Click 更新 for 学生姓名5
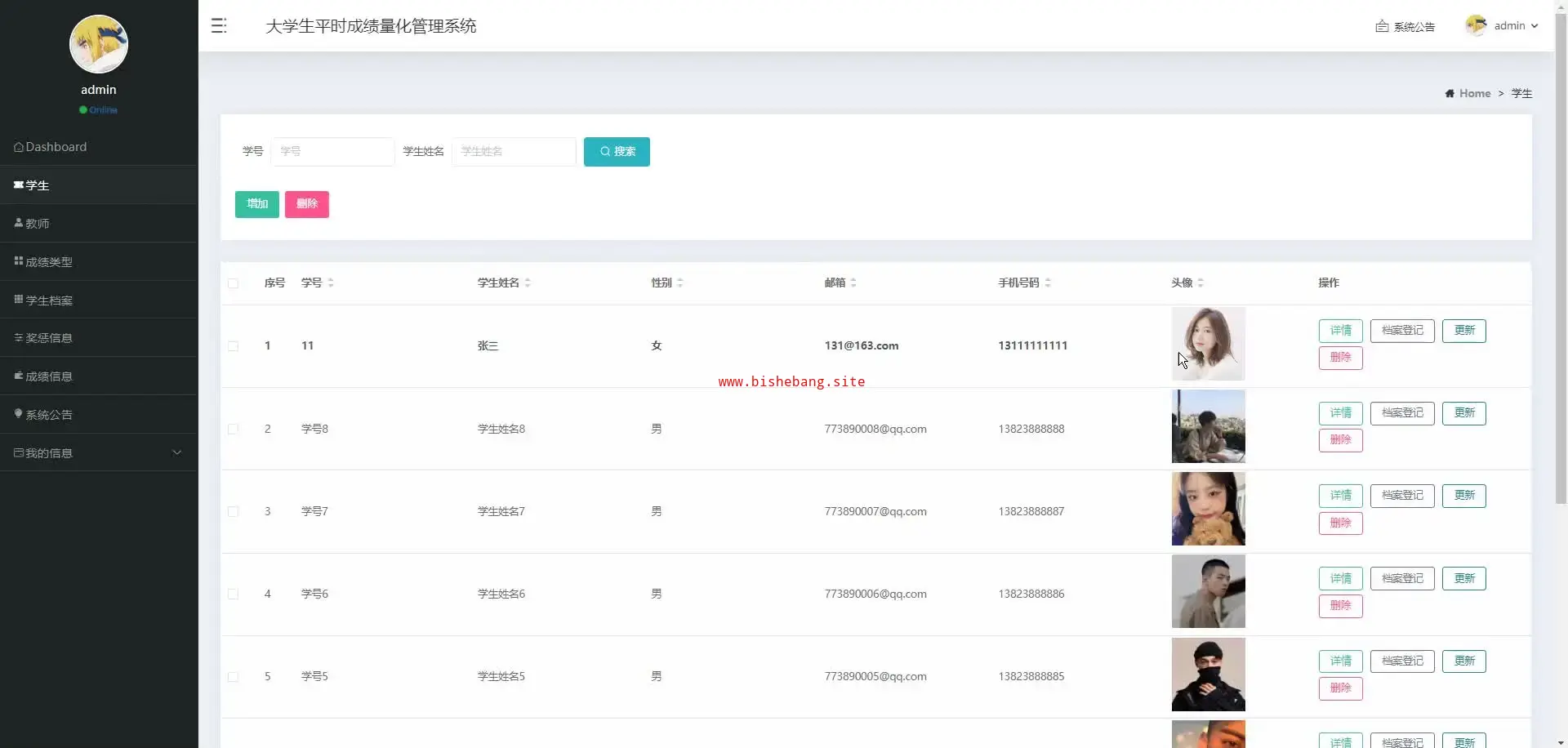The image size is (1568, 748). point(1464,661)
